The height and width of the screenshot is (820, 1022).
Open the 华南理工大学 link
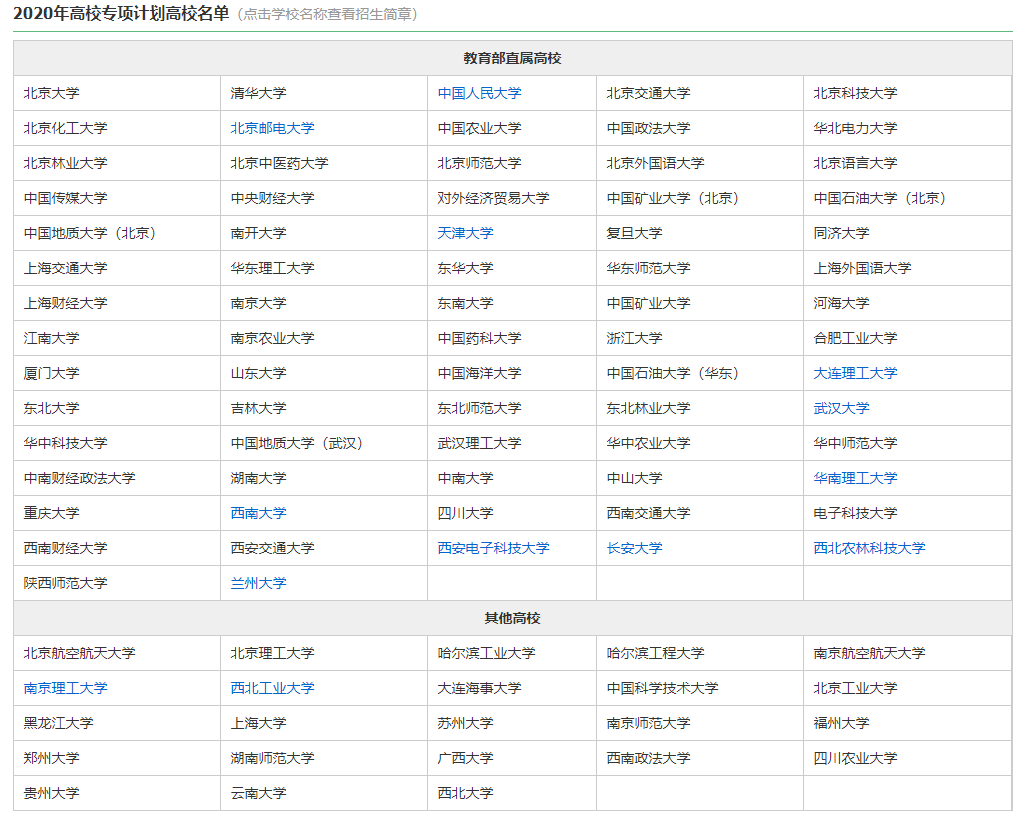(855, 478)
